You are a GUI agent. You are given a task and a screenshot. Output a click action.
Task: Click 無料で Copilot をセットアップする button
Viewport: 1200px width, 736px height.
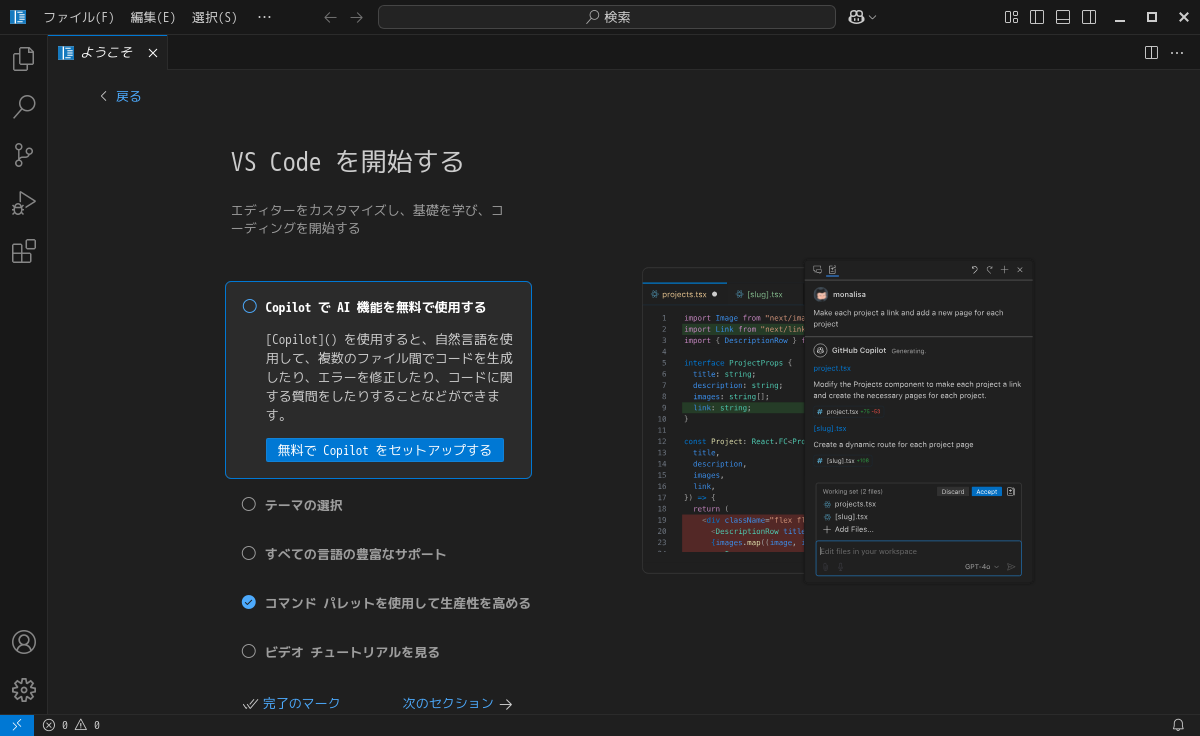pyautogui.click(x=384, y=450)
